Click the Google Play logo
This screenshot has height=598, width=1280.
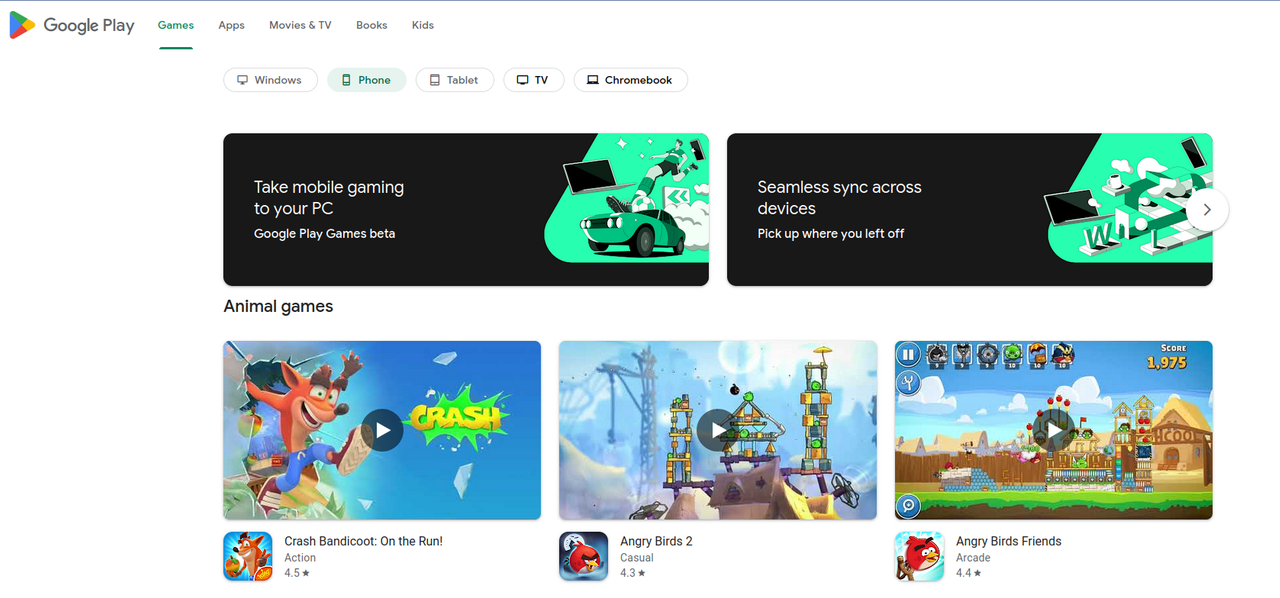pos(72,25)
